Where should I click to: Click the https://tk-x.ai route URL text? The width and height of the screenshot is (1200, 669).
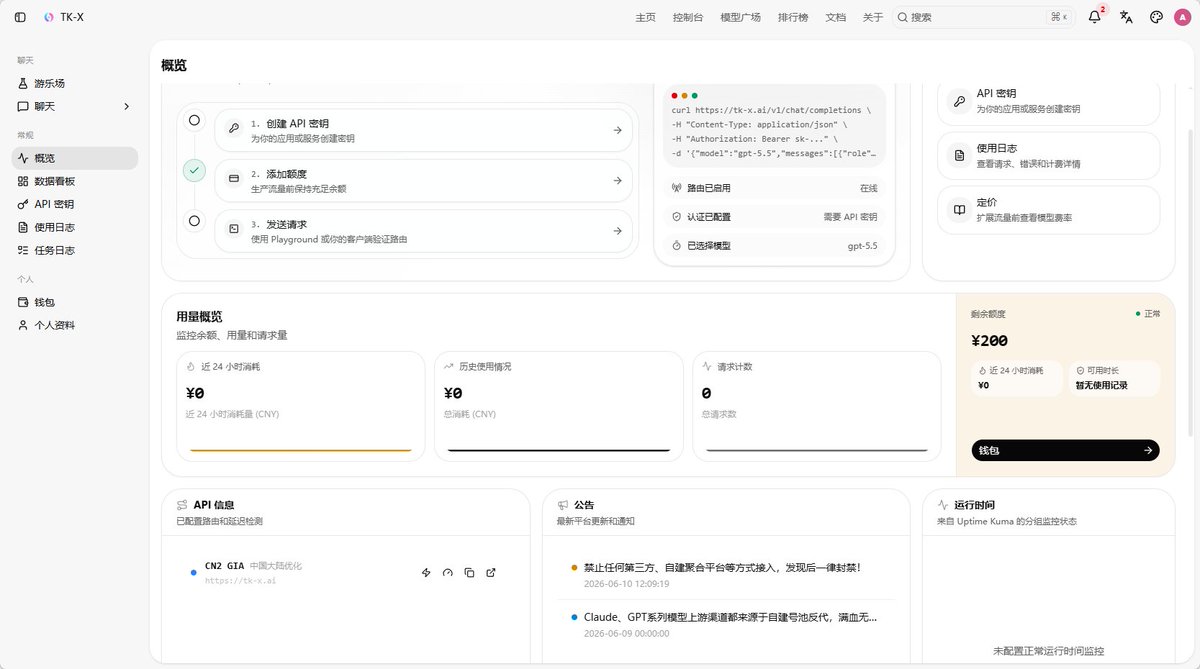240,580
